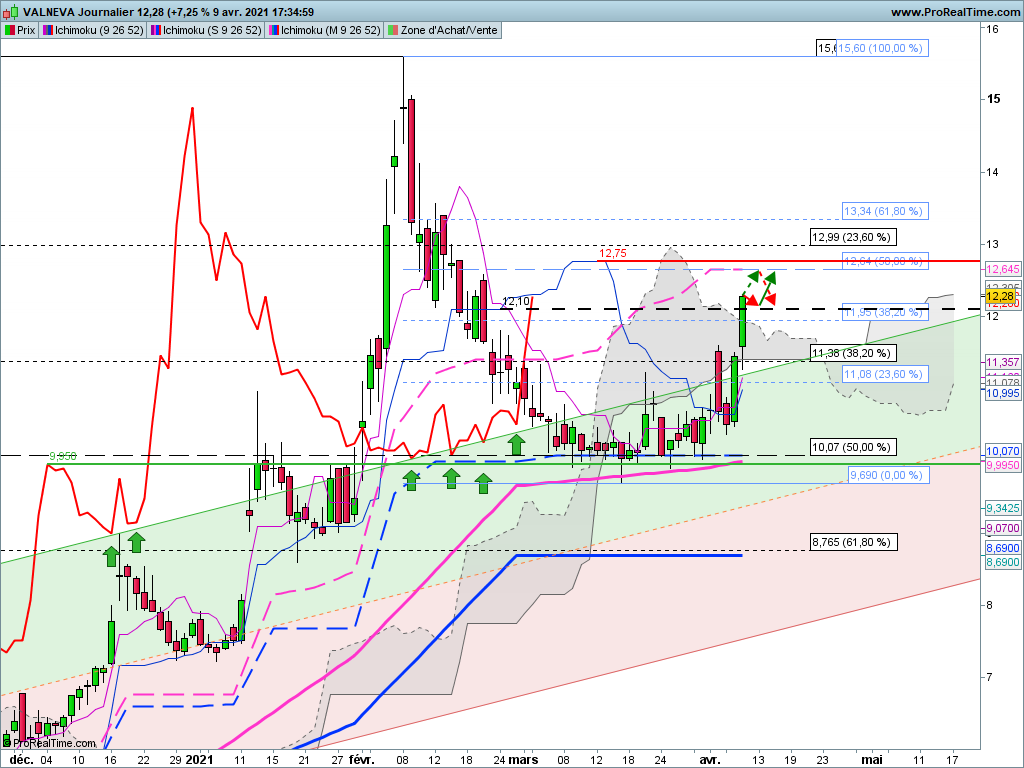Click the green 9,950 support label
This screenshot has width=1024, height=768.
tap(63, 456)
